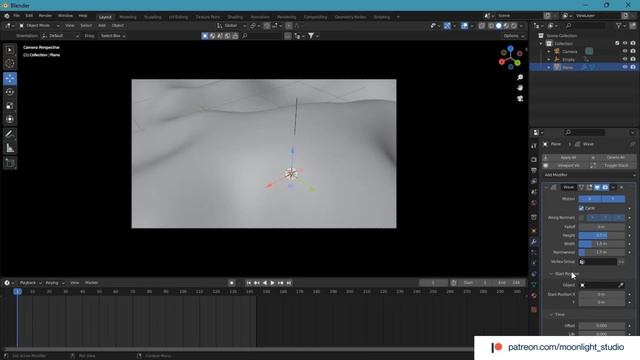
Task: Hide the Plane in outliner
Action: click(x=625, y=67)
